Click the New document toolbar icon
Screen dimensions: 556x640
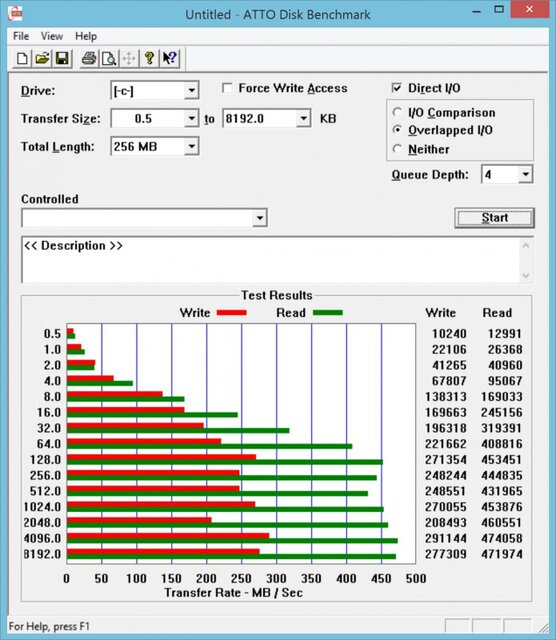pos(22,58)
